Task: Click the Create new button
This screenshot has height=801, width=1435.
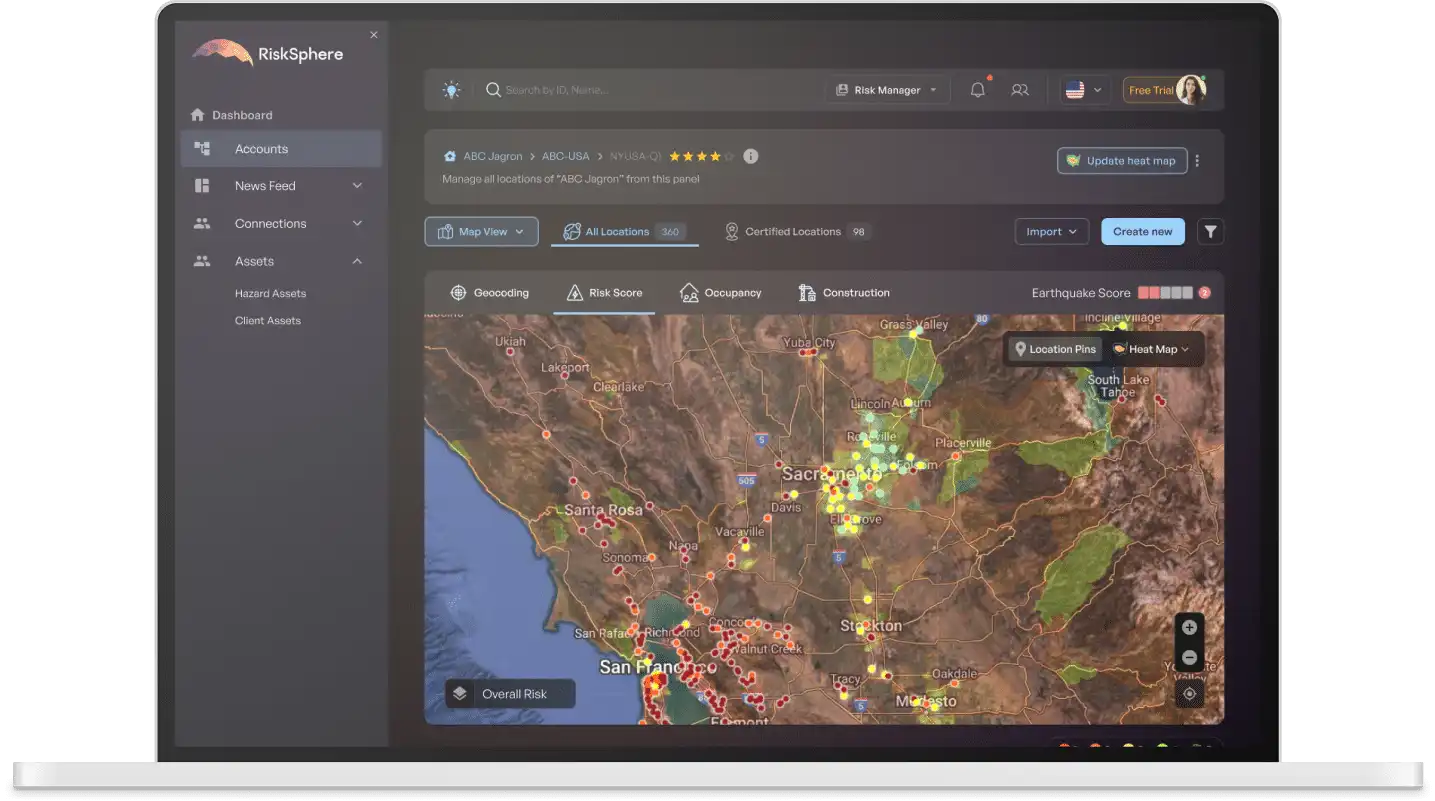Action: pyautogui.click(x=1142, y=232)
